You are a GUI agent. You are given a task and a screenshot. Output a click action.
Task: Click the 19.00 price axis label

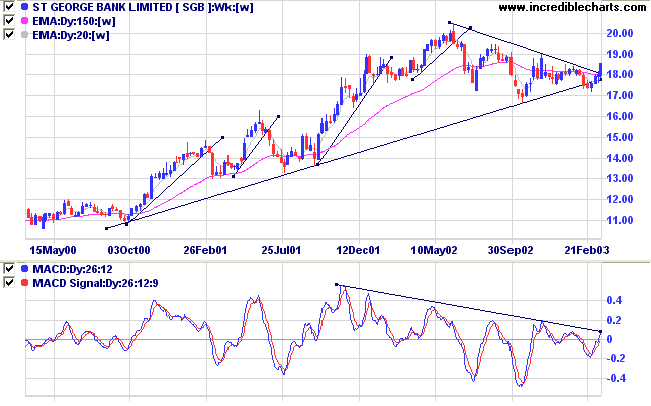point(620,54)
